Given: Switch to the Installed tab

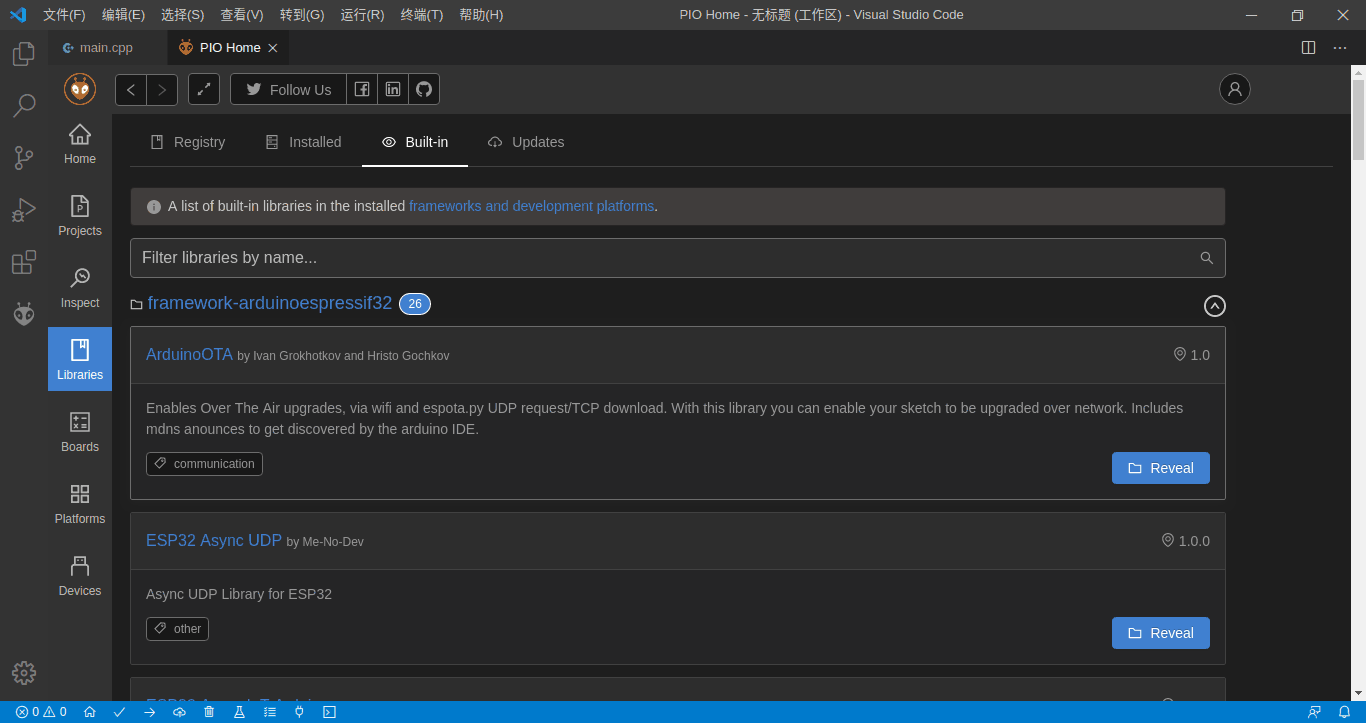Looking at the screenshot, I should 304,142.
